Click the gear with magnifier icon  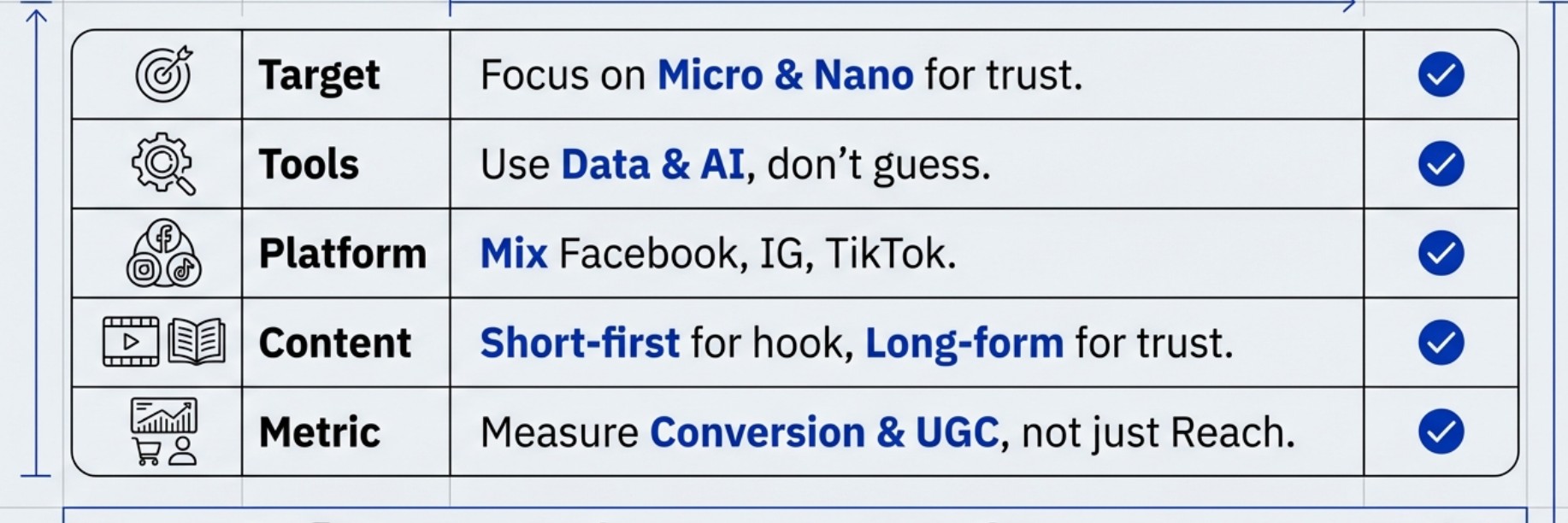tap(162, 163)
